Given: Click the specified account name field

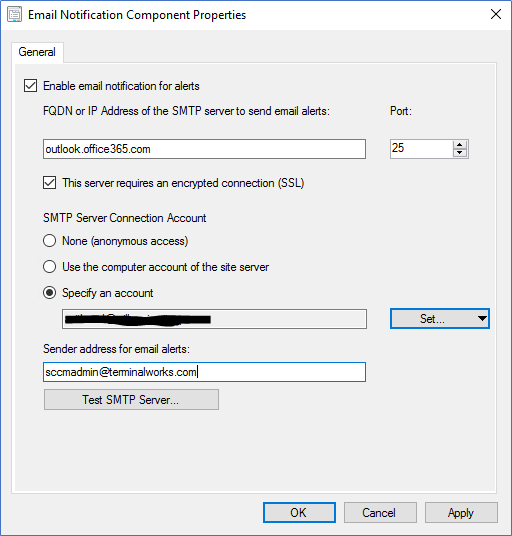Looking at the screenshot, I should 214,319.
